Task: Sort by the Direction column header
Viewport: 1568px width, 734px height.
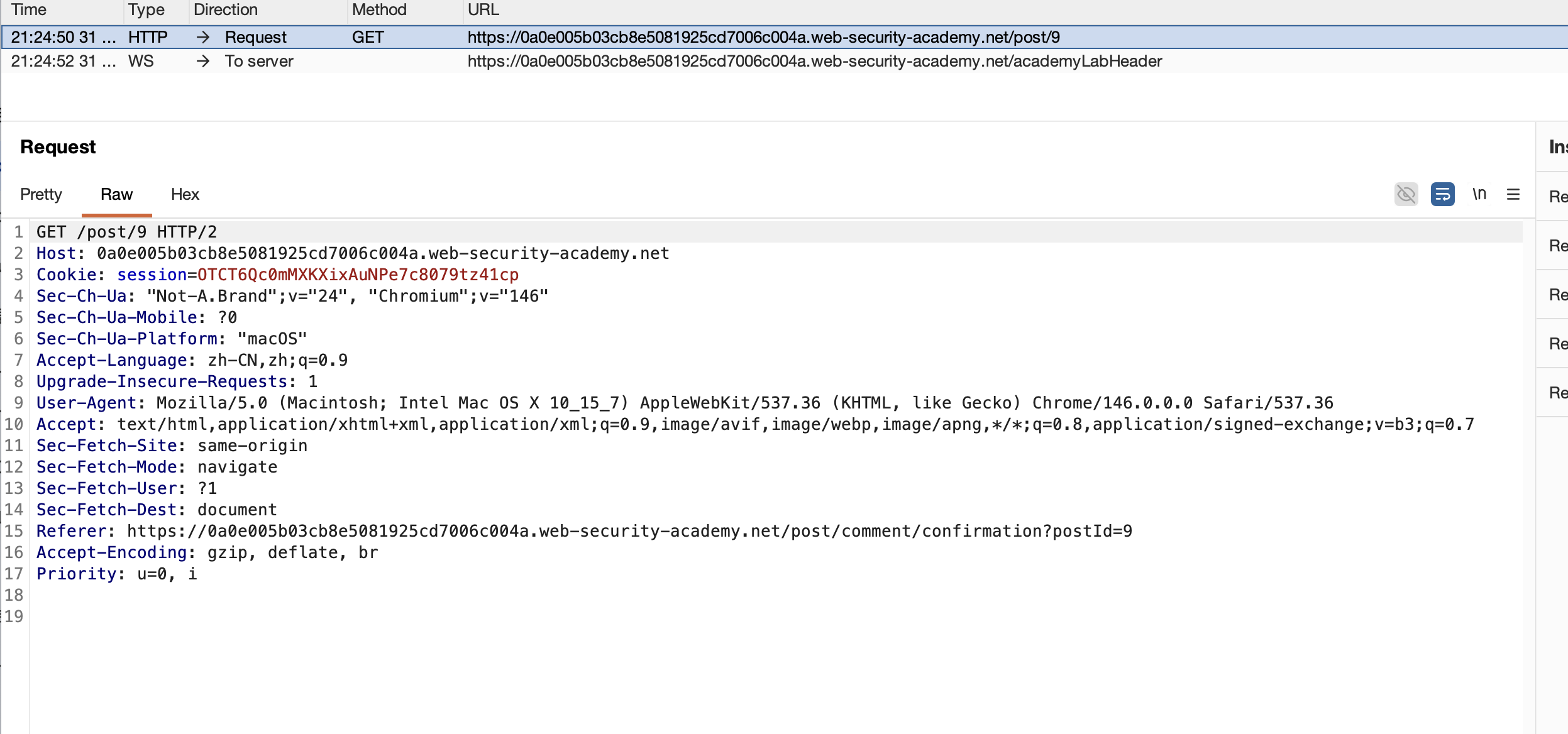Action: [x=225, y=9]
